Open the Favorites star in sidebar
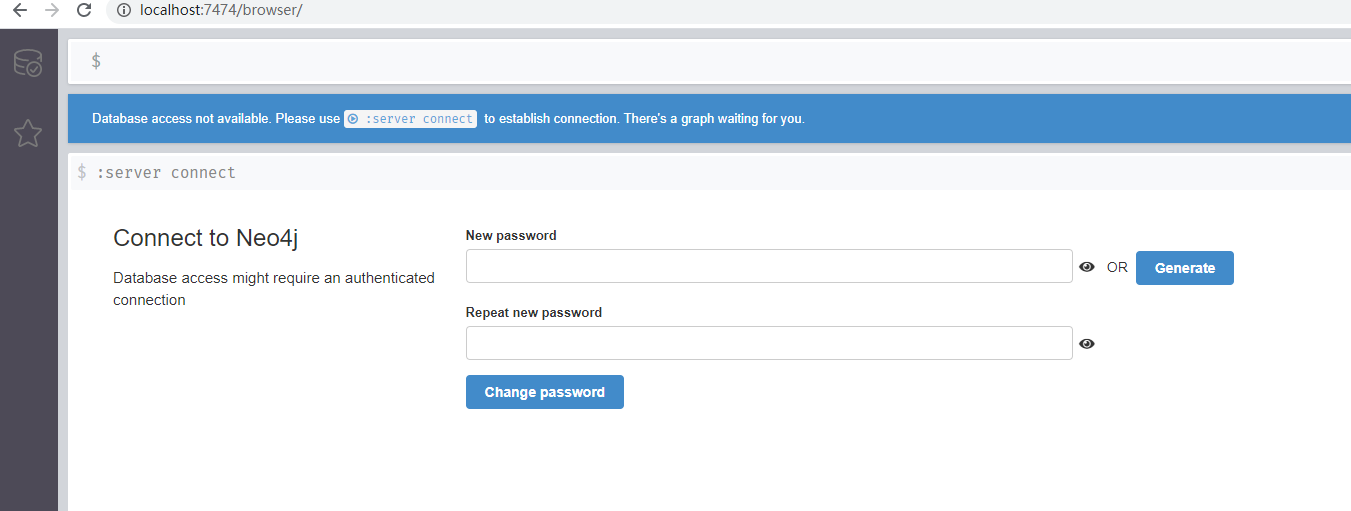The height and width of the screenshot is (511, 1351). (x=28, y=133)
